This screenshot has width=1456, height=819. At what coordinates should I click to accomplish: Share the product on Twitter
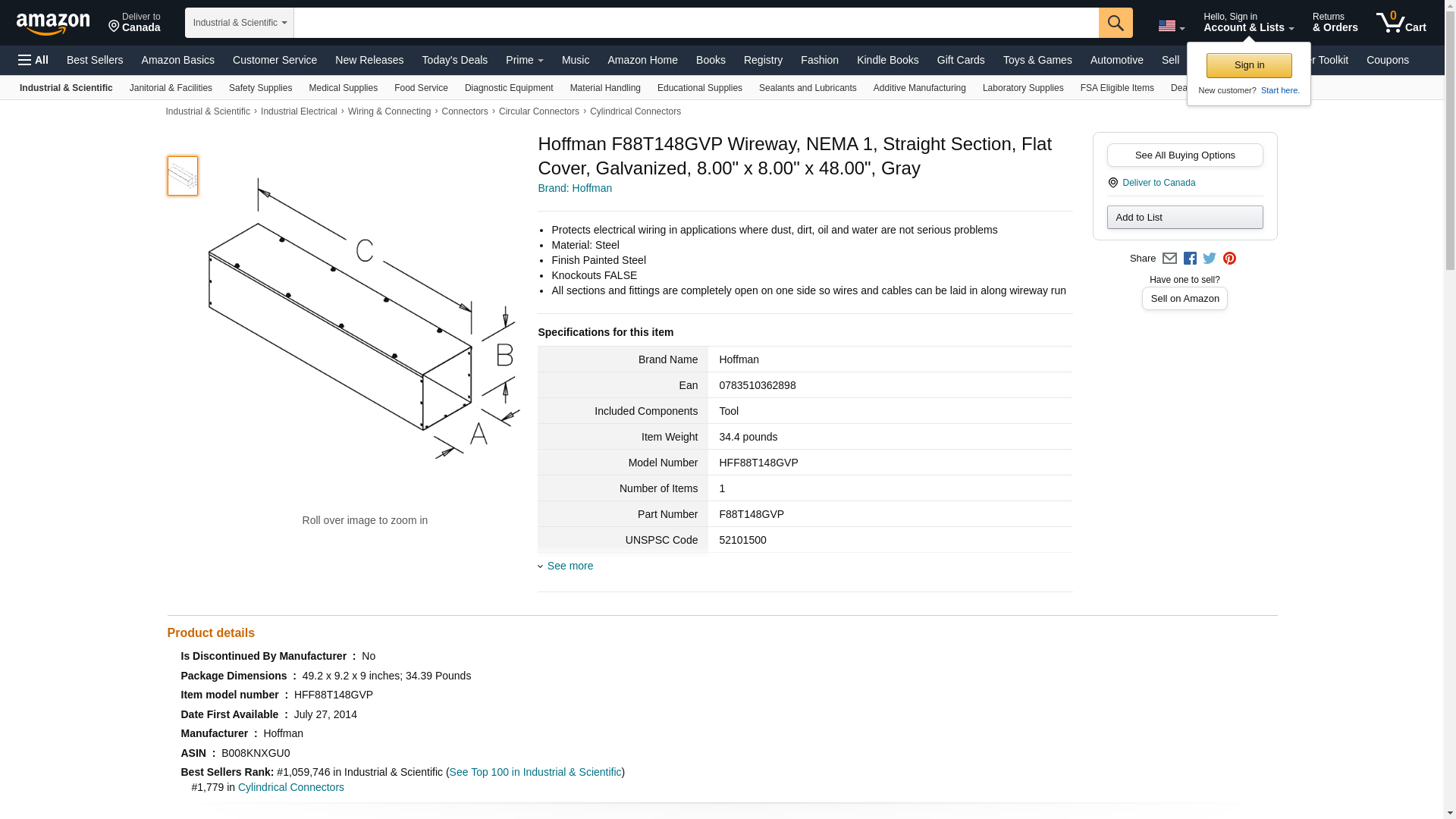point(1210,259)
